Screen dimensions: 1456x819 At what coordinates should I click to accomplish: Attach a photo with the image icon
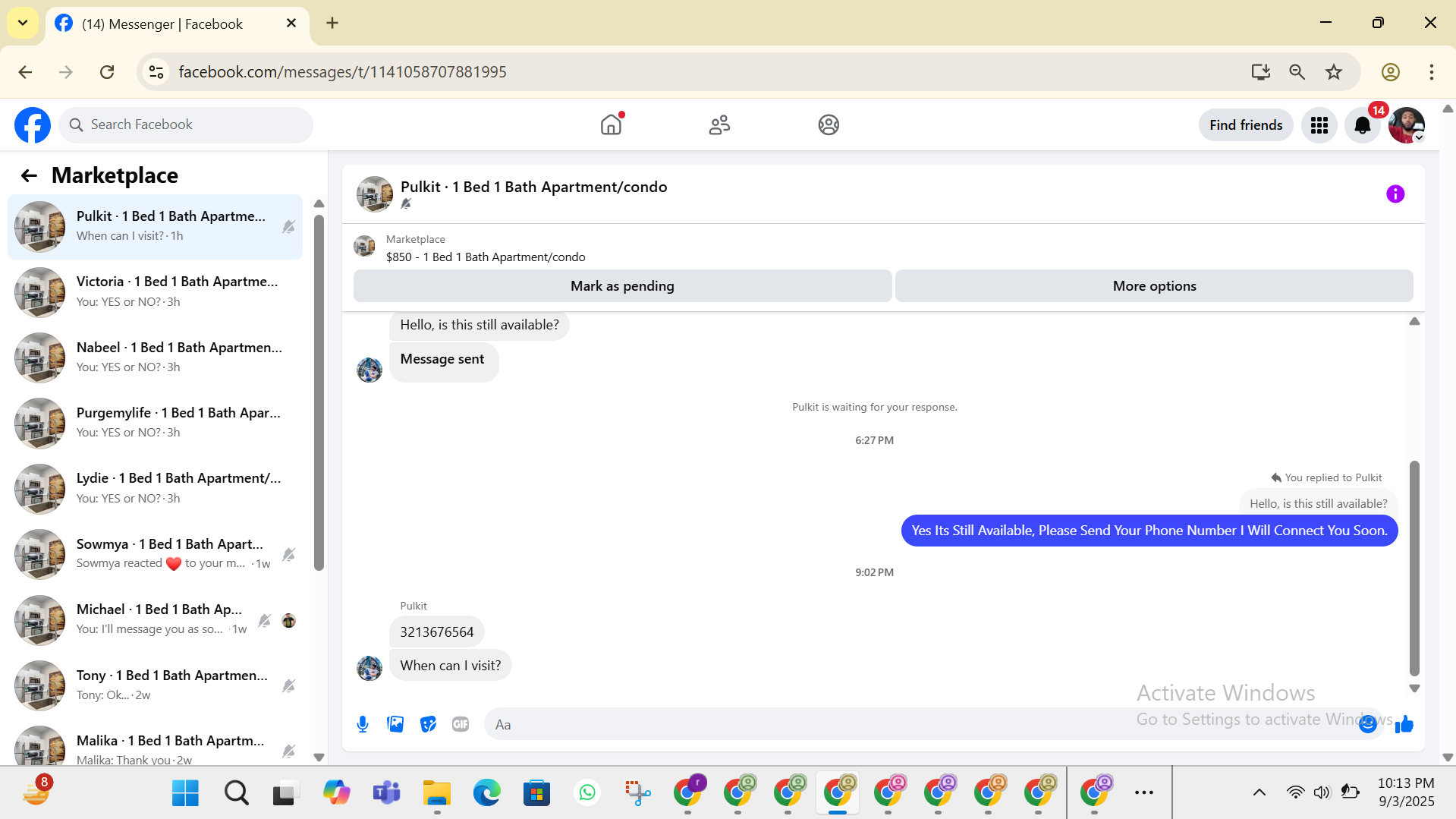(395, 724)
